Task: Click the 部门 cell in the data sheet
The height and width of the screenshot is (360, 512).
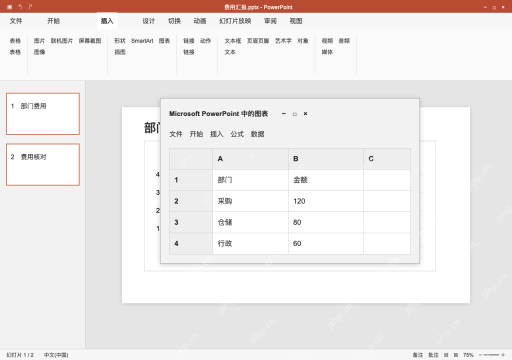Action: [250, 180]
